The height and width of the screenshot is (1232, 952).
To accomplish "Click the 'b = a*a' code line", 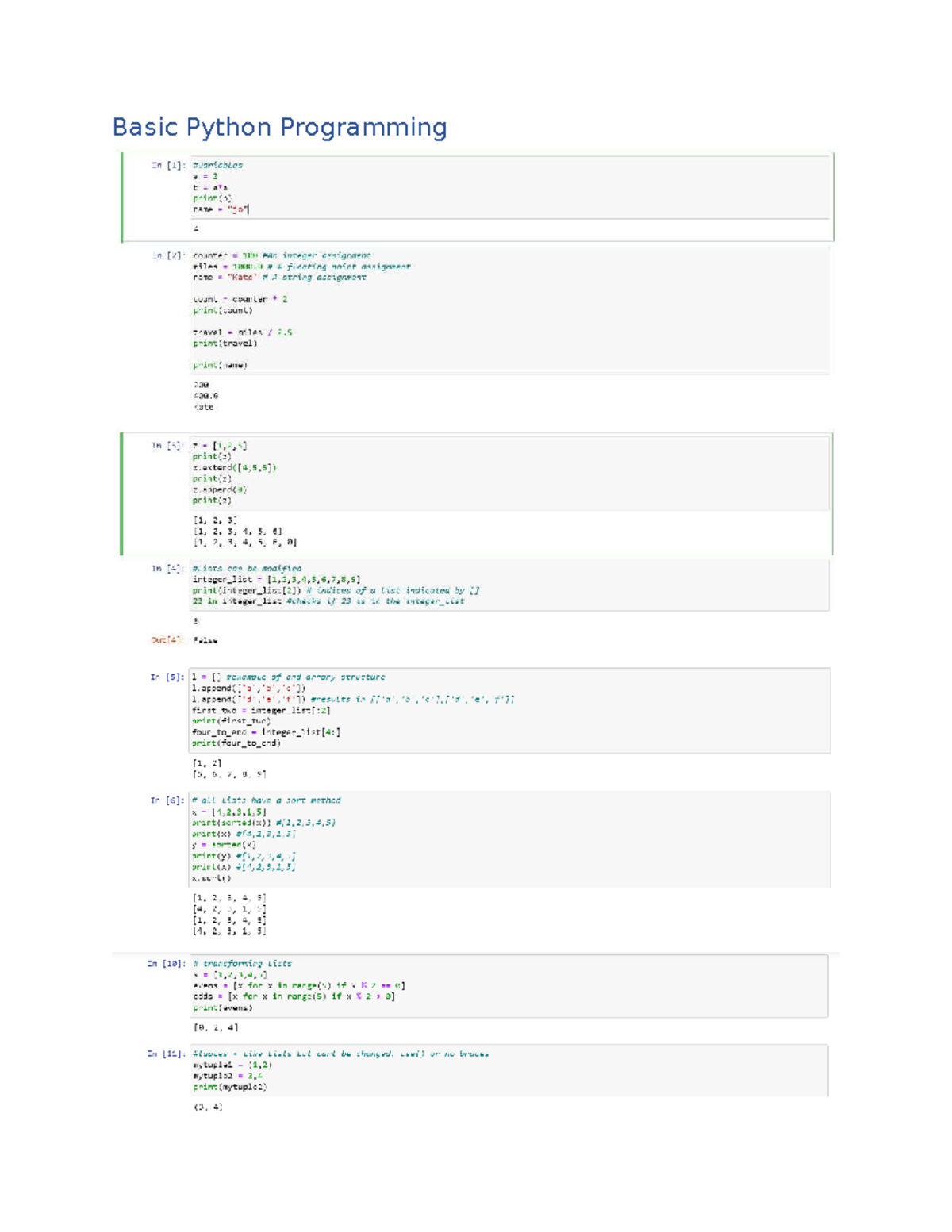I will (209, 187).
